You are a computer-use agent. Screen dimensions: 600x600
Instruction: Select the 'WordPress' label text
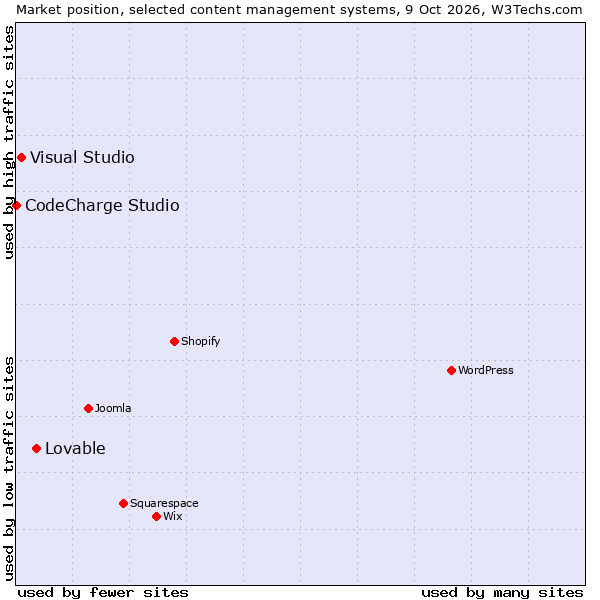click(x=486, y=370)
